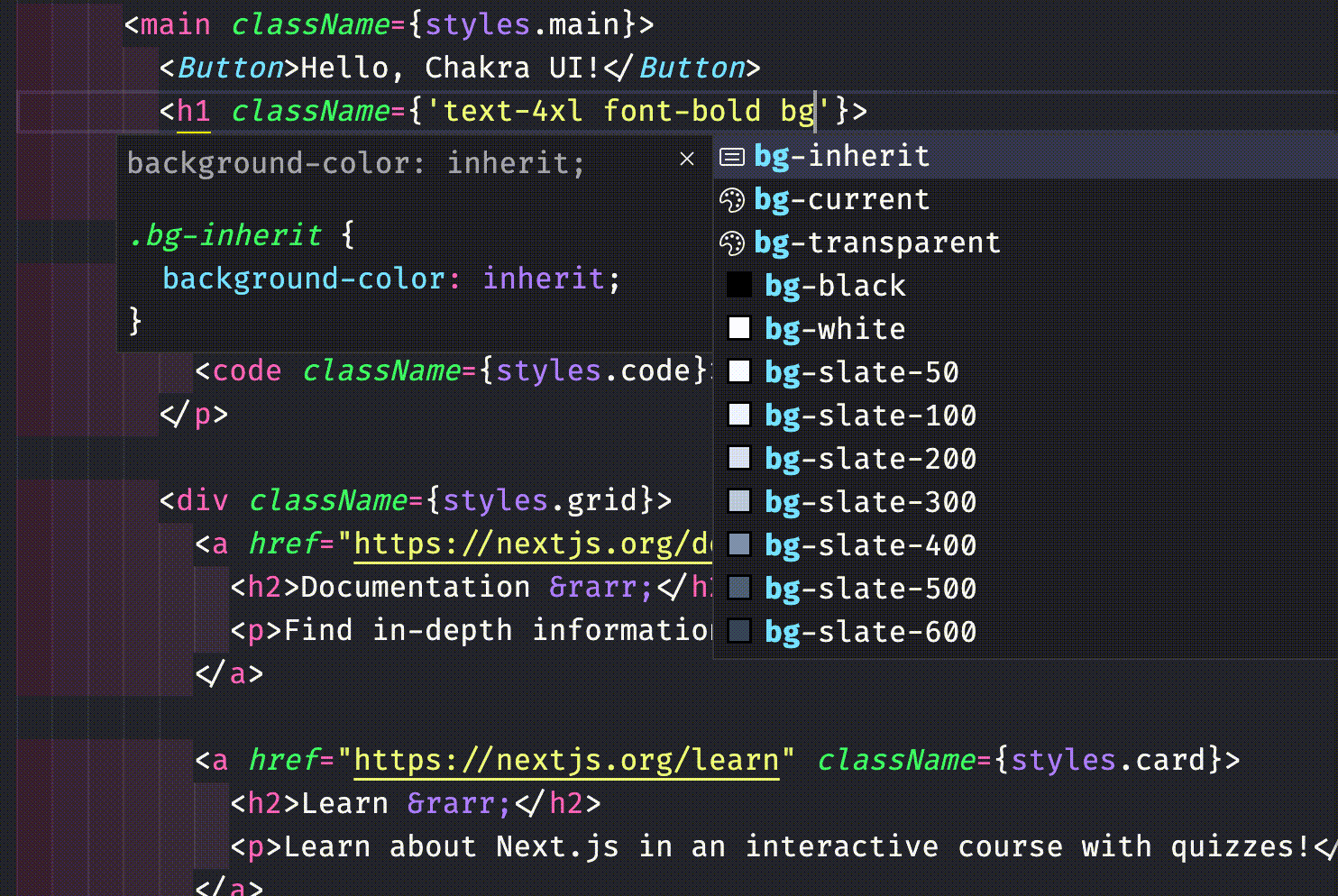Image resolution: width=1338 pixels, height=896 pixels.
Task: Select bg-black from the suggestions
Action: tap(1025, 286)
